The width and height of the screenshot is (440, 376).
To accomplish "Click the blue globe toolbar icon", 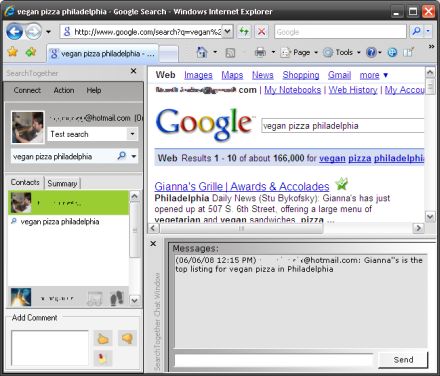I will (x=392, y=52).
